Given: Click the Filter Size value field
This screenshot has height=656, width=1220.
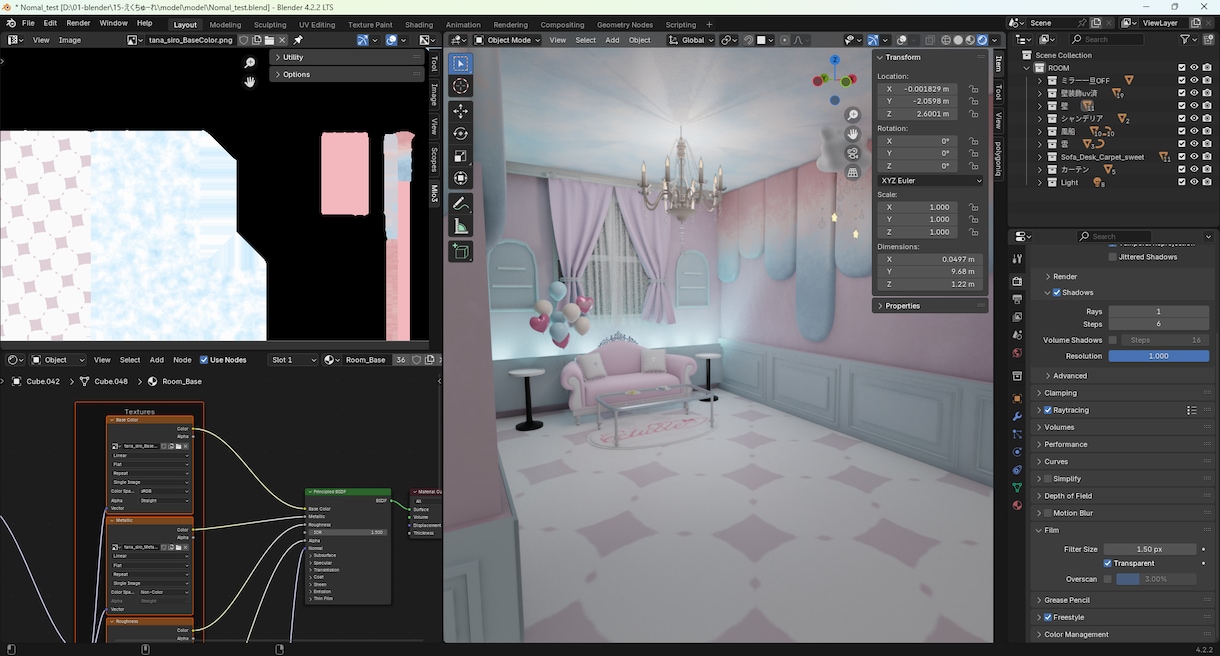Looking at the screenshot, I should click(x=1150, y=549).
